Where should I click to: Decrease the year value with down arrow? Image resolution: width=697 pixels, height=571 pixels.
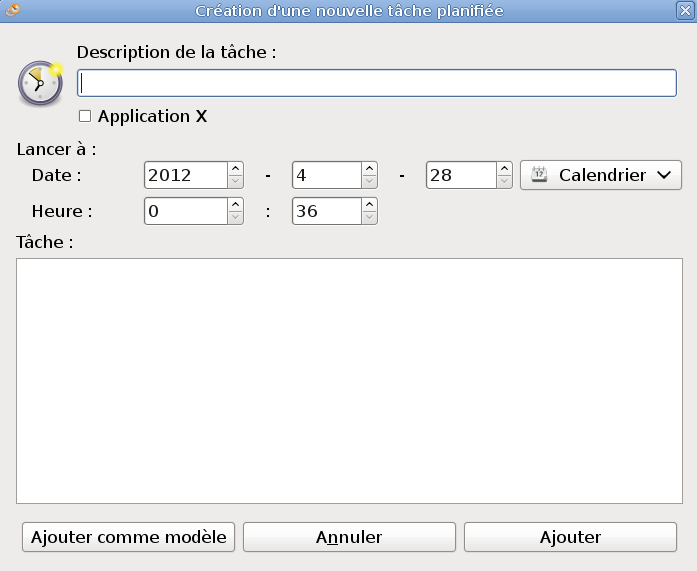pyautogui.click(x=235, y=181)
